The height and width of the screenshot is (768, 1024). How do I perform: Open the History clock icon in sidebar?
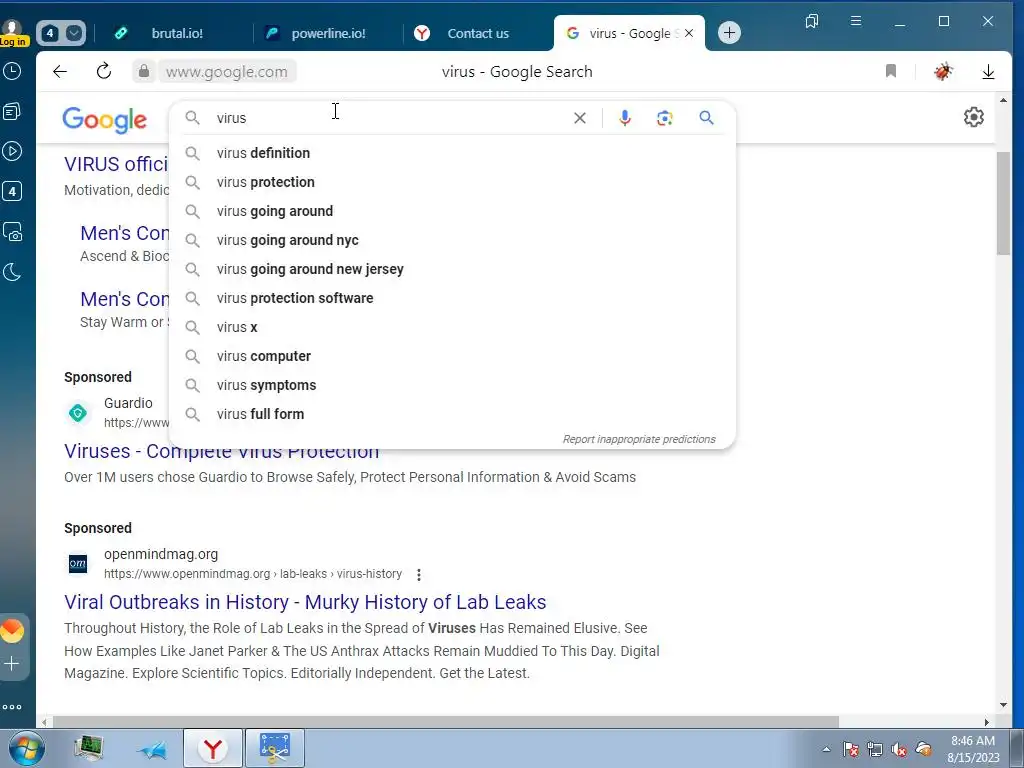12,71
